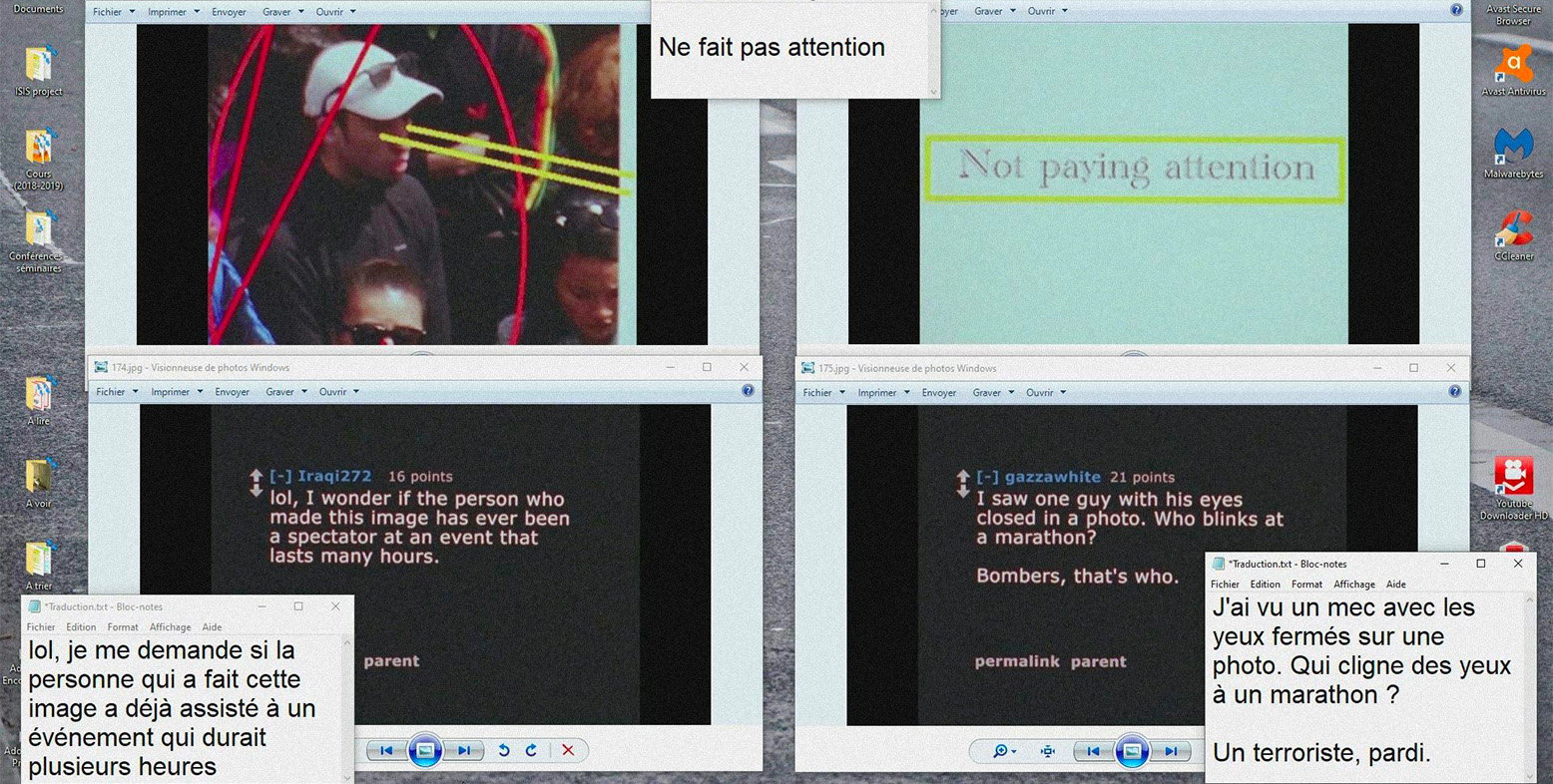The height and width of the screenshot is (784, 1553).
Task: Open Format menu in right Traduction Notepad
Action: (x=1306, y=585)
